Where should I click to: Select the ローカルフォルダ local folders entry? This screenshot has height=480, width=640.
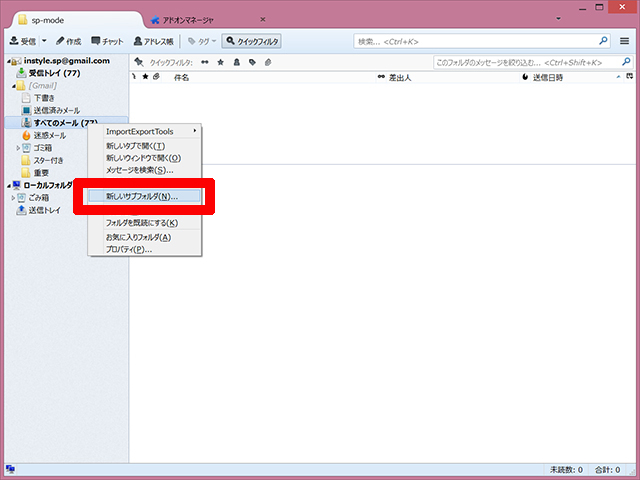click(48, 185)
